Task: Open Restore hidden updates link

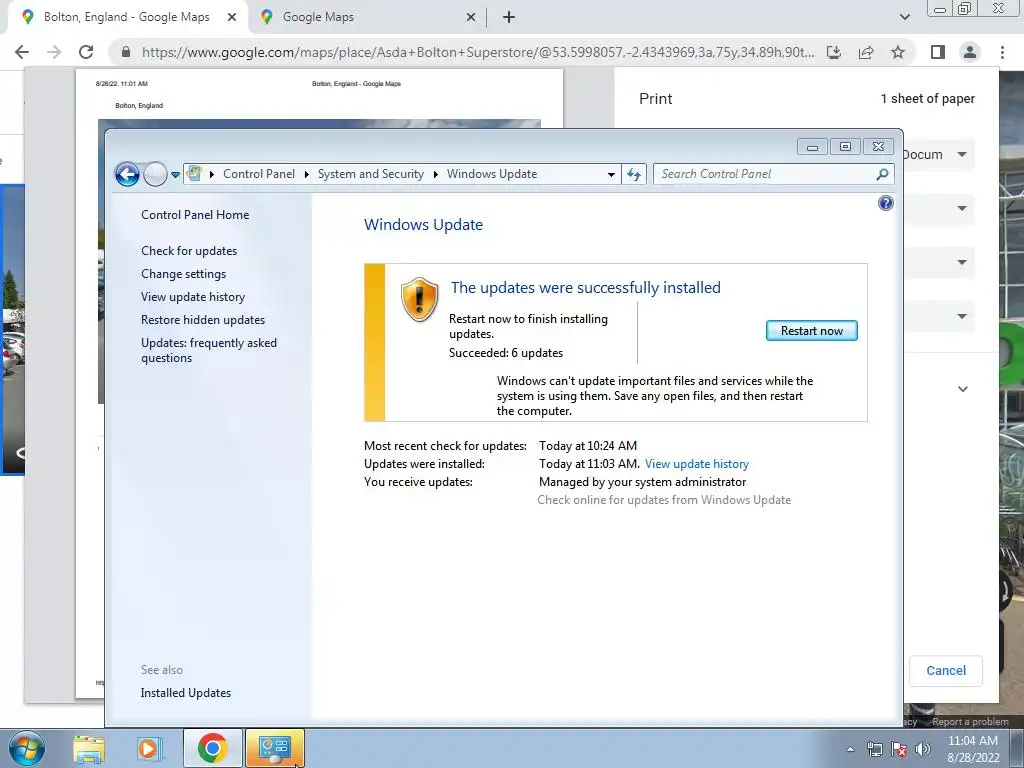Action: click(x=203, y=319)
